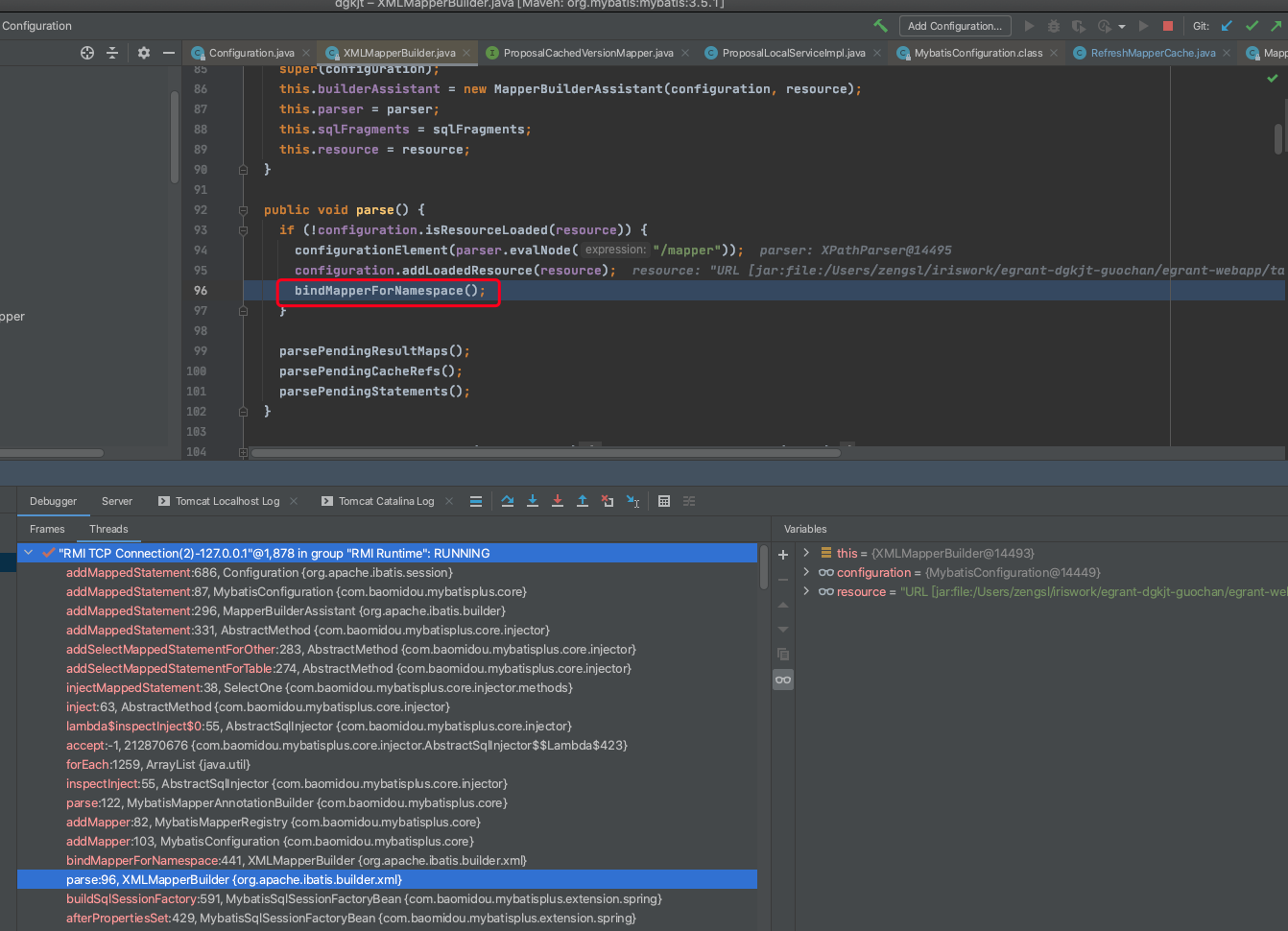Stop the running process with red square
The image size is (1288, 931).
click(x=1168, y=26)
